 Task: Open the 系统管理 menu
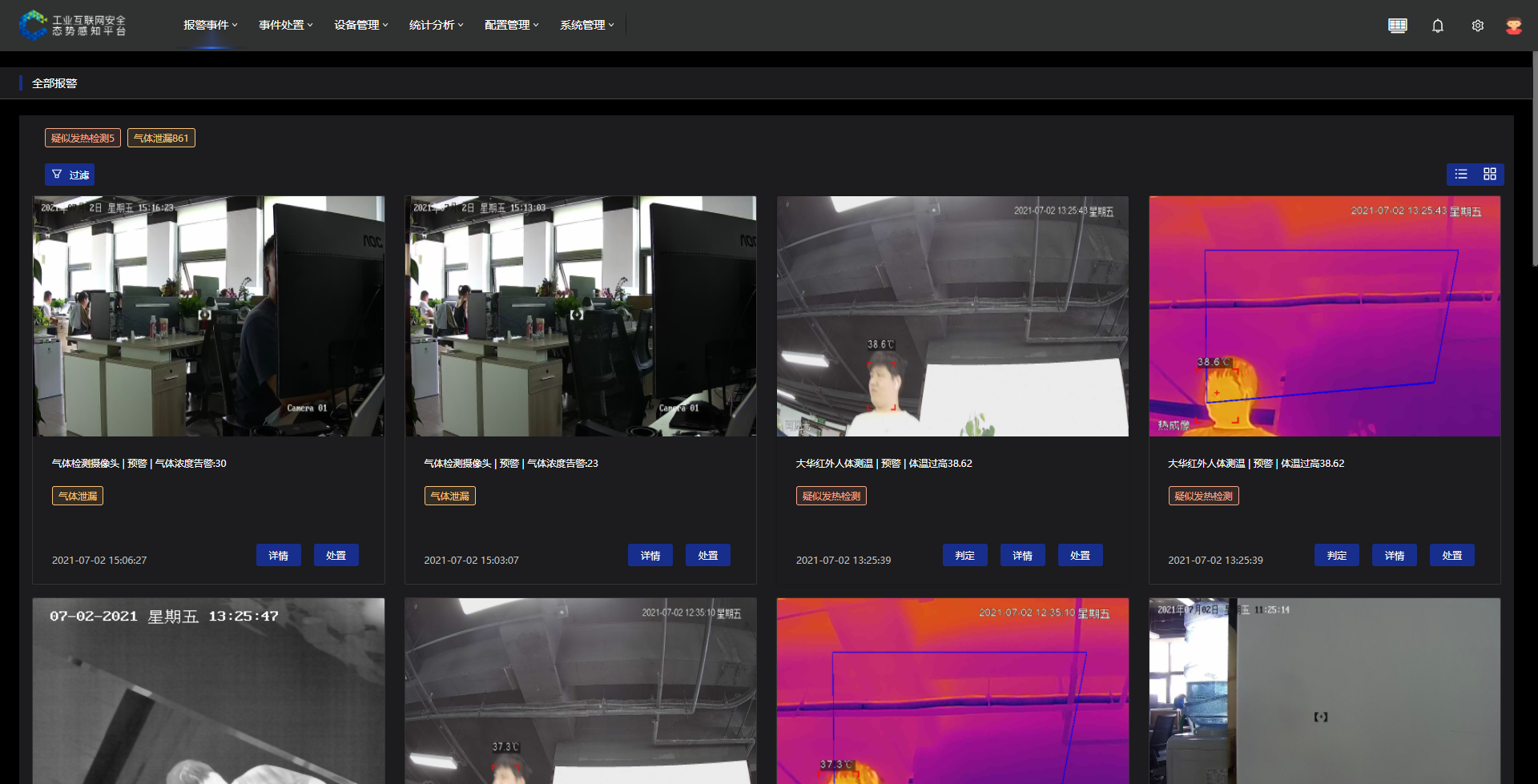pos(586,25)
